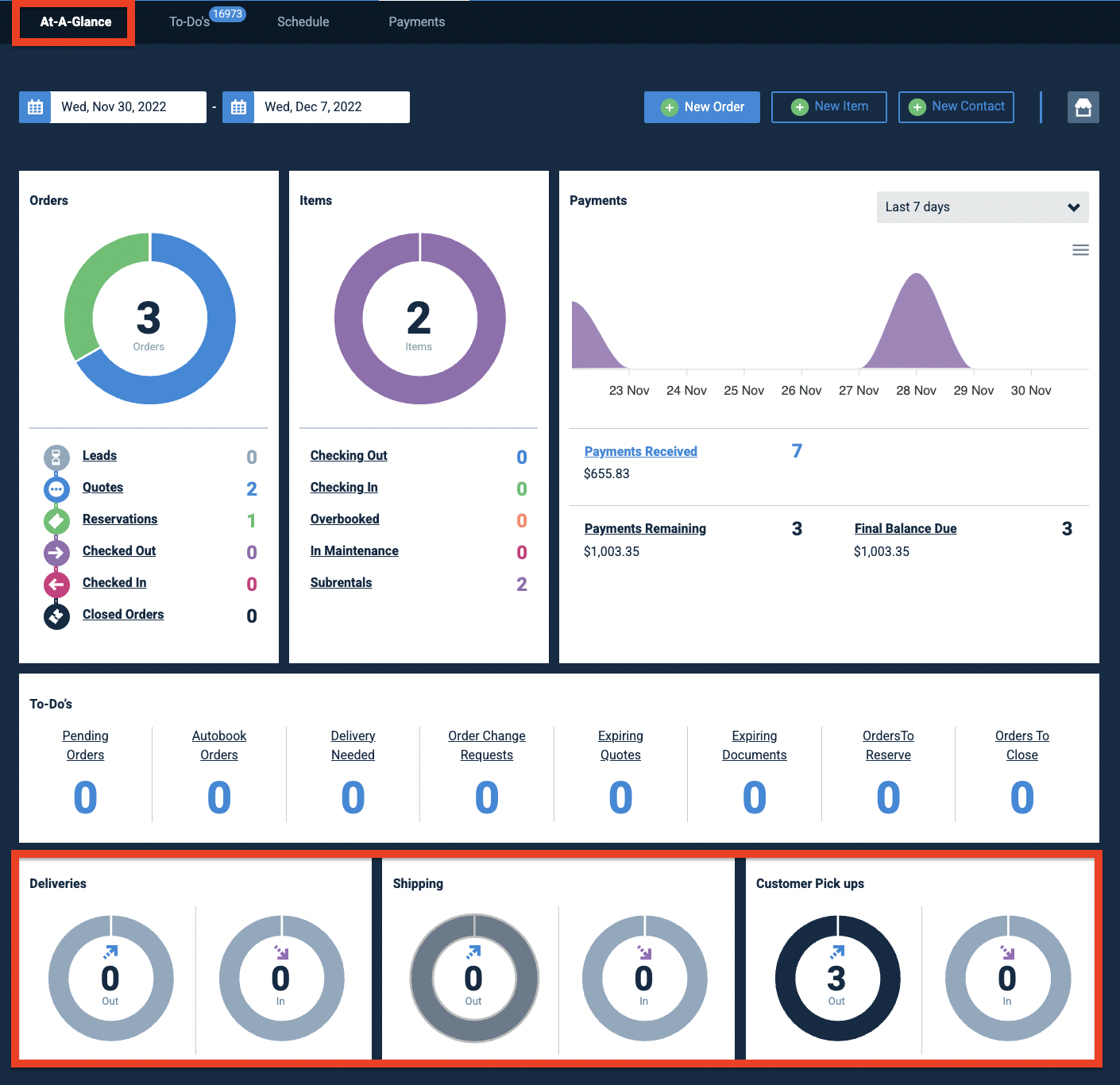Viewport: 1120px width, 1085px height.
Task: Click the Closed Orders icon
Action: pyautogui.click(x=56, y=616)
